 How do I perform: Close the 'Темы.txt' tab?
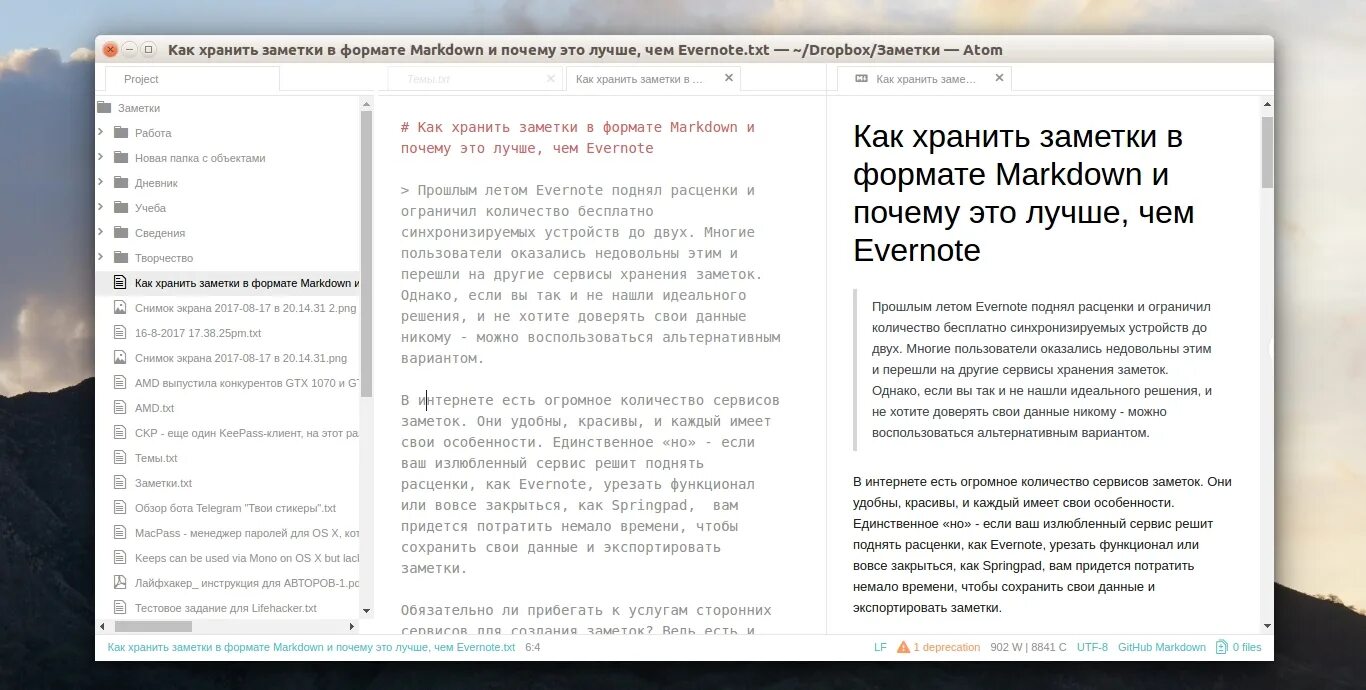550,77
